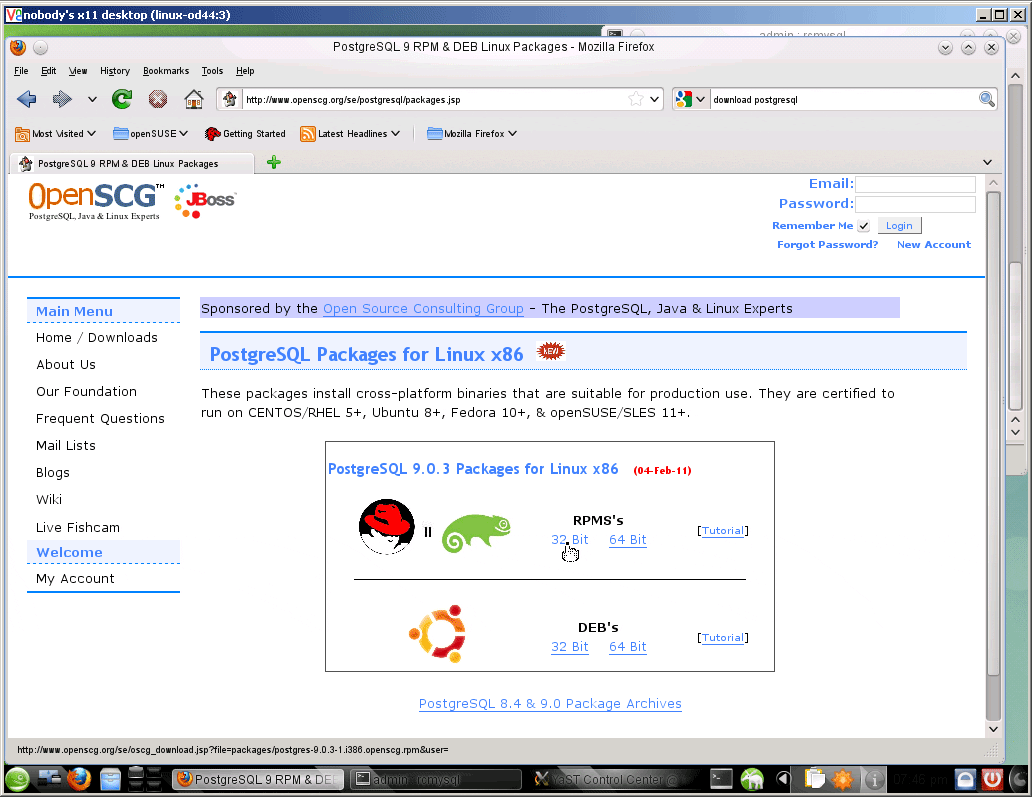Click the search box containing 'download postgresql'

point(844,99)
